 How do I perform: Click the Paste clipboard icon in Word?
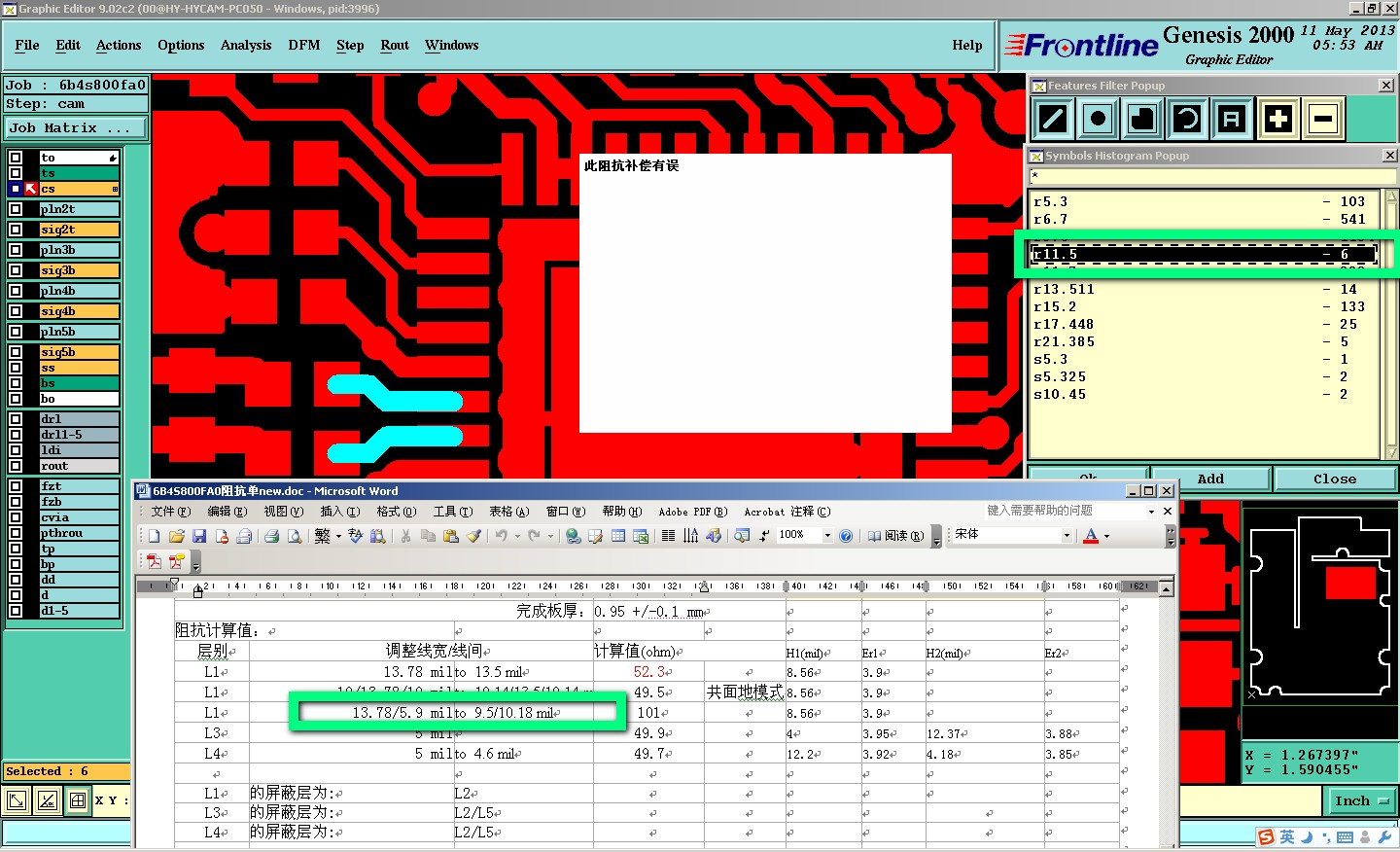coord(450,536)
